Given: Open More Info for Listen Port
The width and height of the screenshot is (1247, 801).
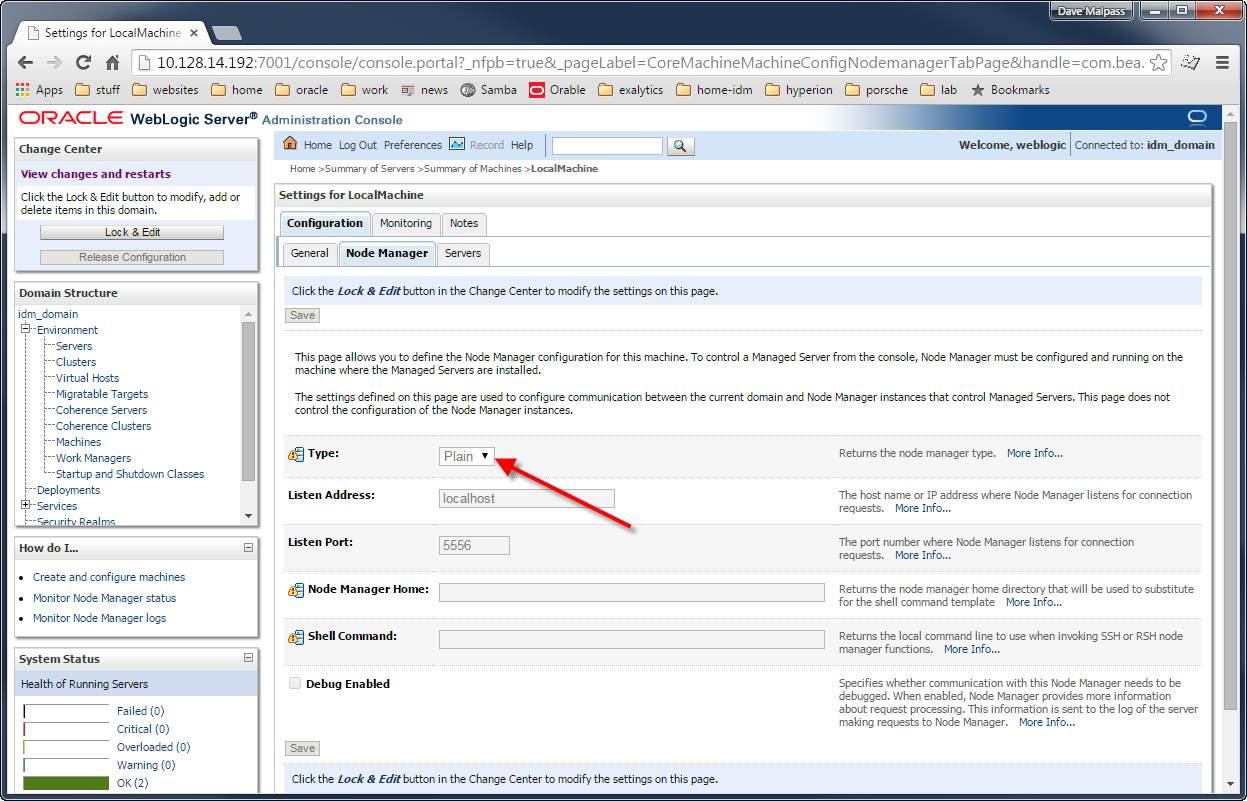Looking at the screenshot, I should pyautogui.click(x=923, y=555).
